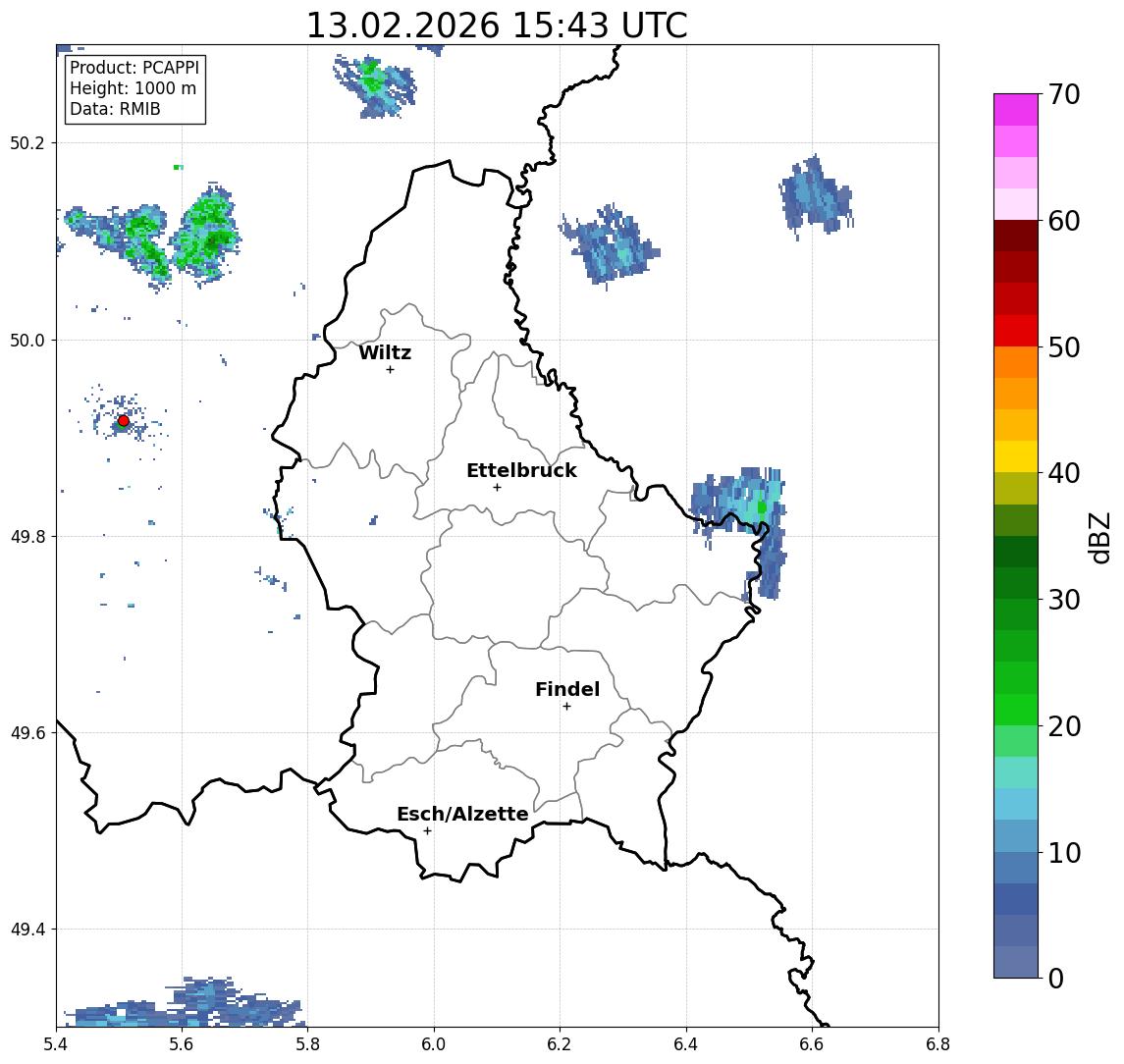Click the 6.2 longitude axis label
The width and height of the screenshot is (1124, 1064).
pyautogui.click(x=560, y=1044)
